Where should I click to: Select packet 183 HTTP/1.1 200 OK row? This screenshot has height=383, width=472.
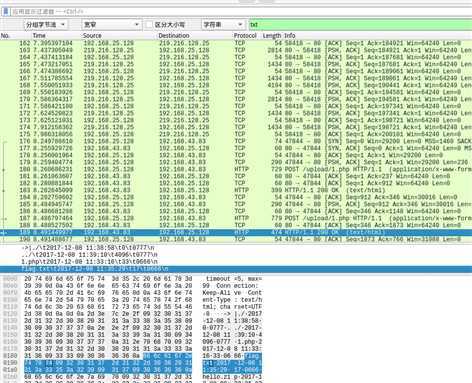[x=236, y=190]
